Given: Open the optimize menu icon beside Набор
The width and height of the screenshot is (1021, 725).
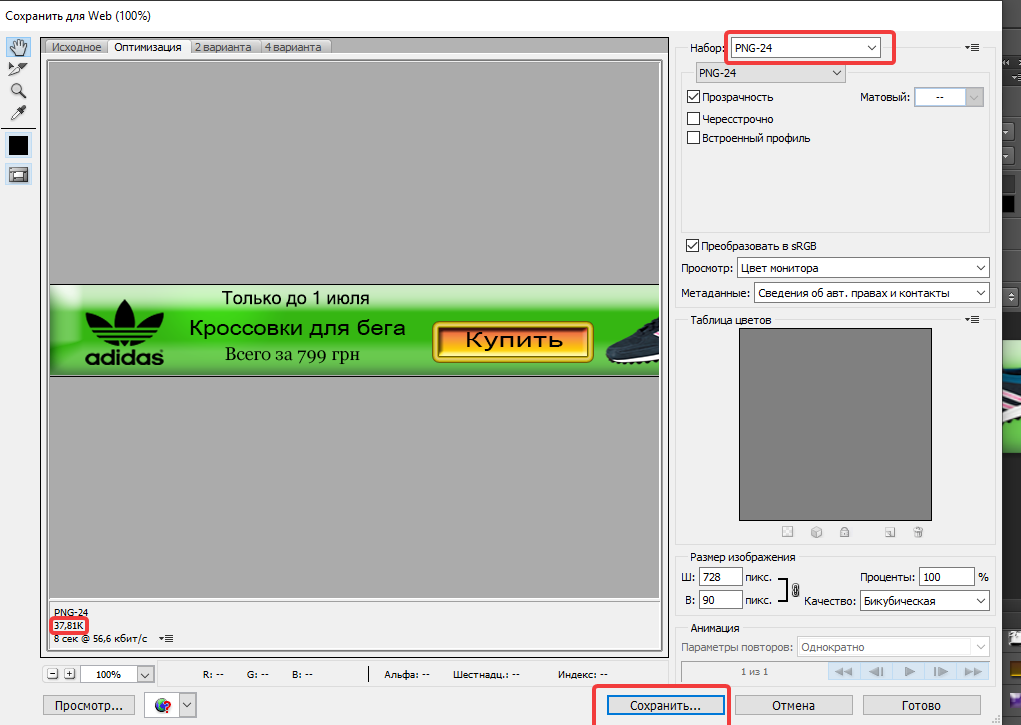Looking at the screenshot, I should tap(972, 48).
